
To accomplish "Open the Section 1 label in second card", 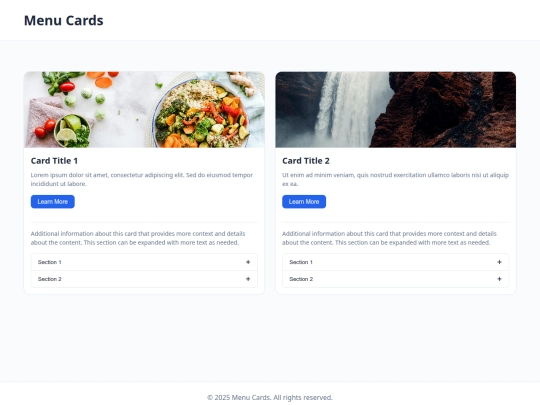I will pyautogui.click(x=301, y=262).
